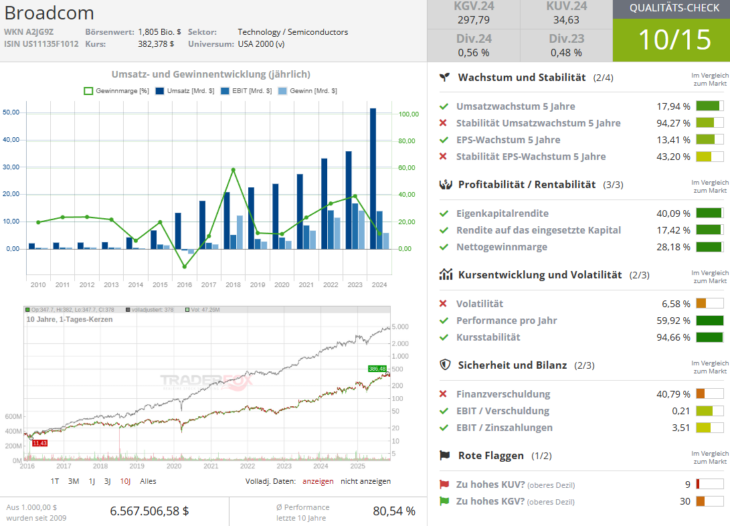The height and width of the screenshot is (526, 730).
Task: Select the 1T chart timeframe
Action: (57, 481)
